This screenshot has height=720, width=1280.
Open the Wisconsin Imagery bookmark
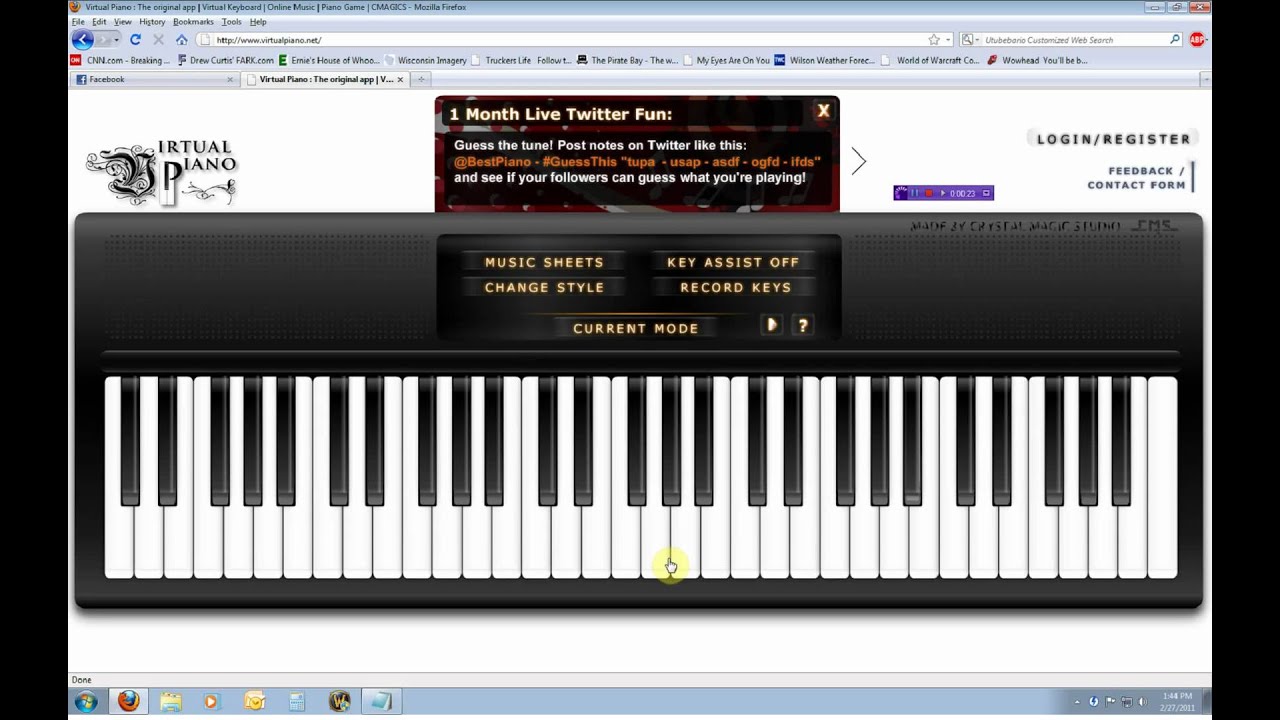(426, 60)
